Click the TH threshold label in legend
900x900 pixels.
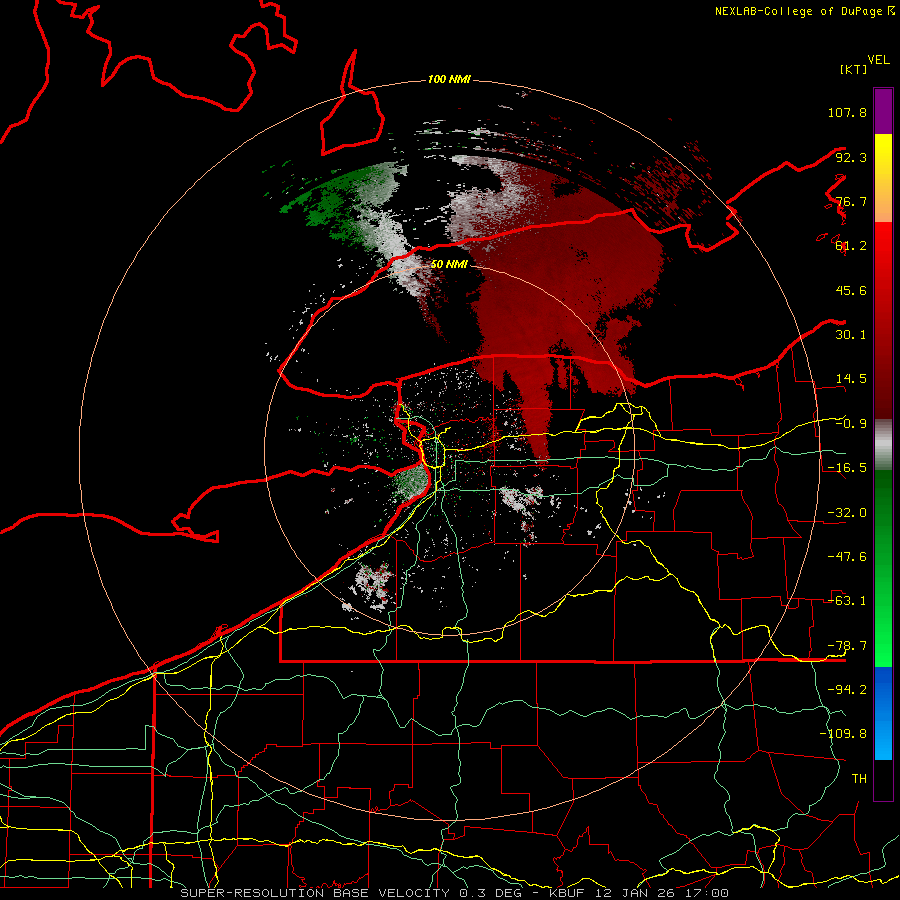click(859, 779)
